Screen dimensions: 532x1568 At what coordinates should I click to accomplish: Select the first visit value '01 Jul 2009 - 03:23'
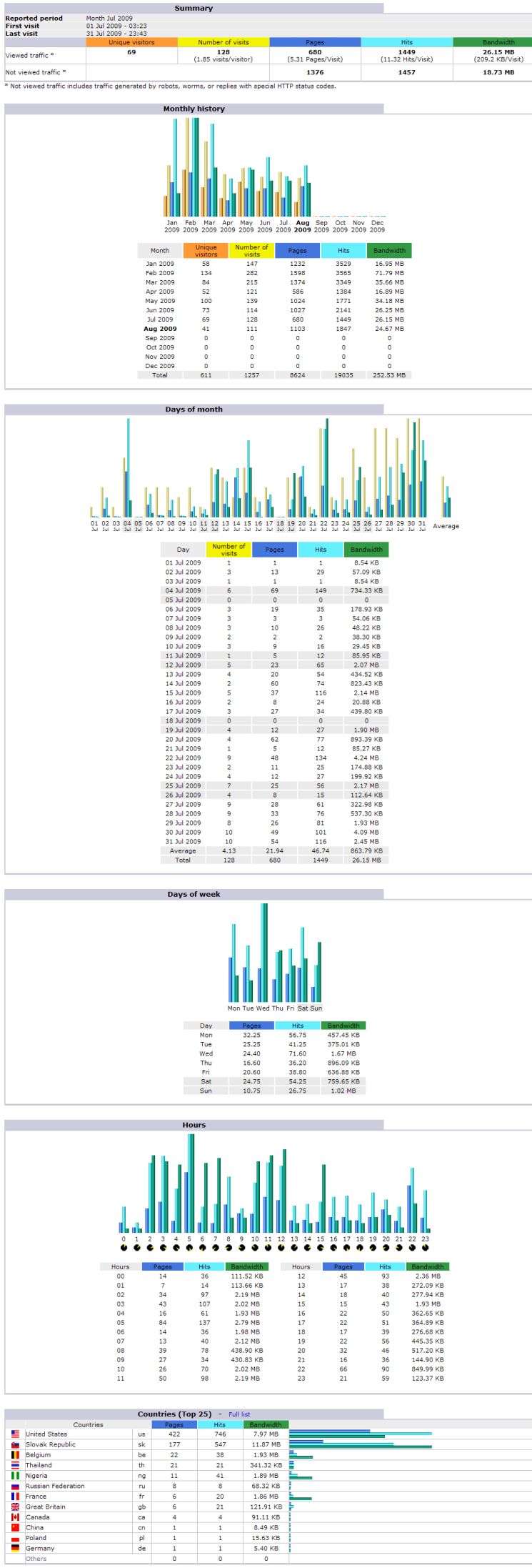coord(116,26)
